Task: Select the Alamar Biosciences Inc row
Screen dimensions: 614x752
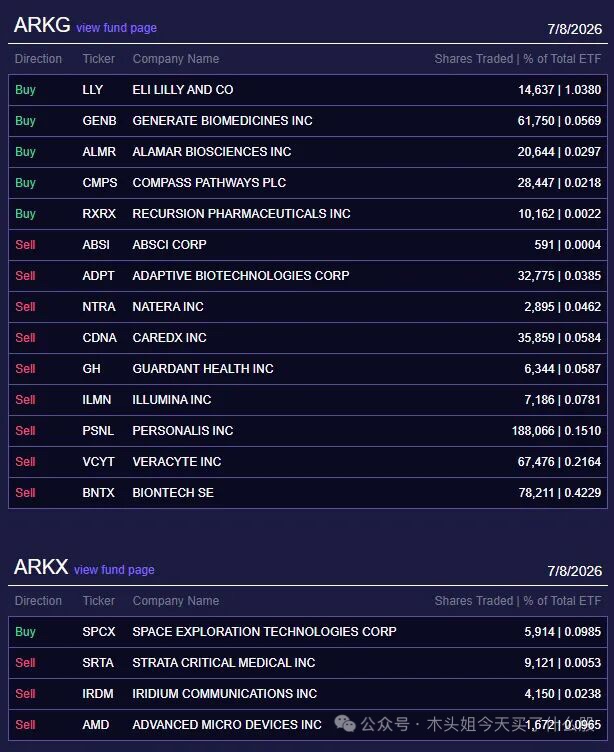Action: click(x=308, y=152)
